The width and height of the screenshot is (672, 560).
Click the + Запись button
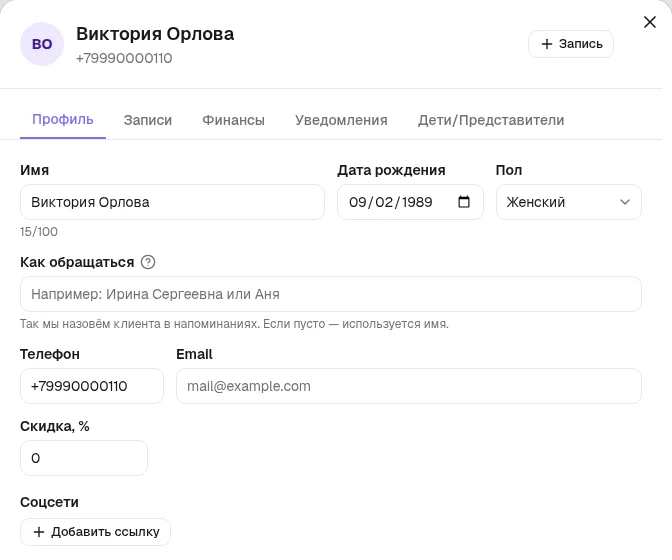570,44
